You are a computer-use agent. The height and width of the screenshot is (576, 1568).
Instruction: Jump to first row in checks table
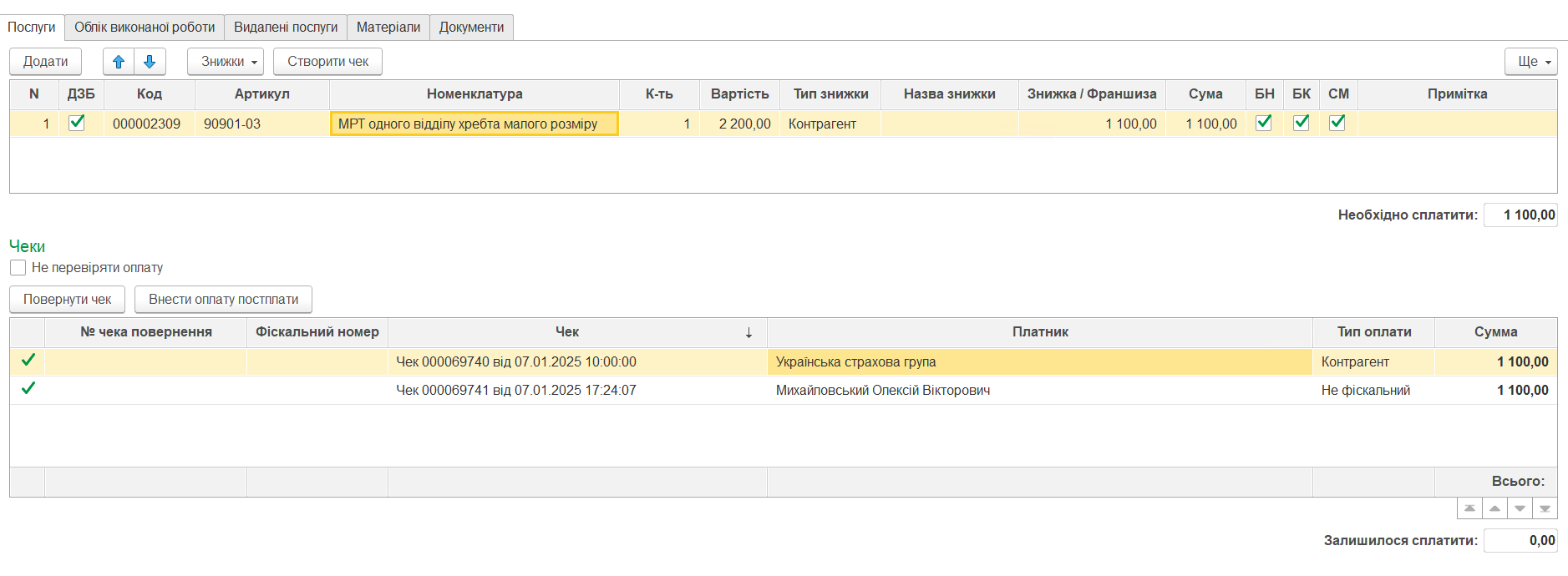click(1469, 508)
